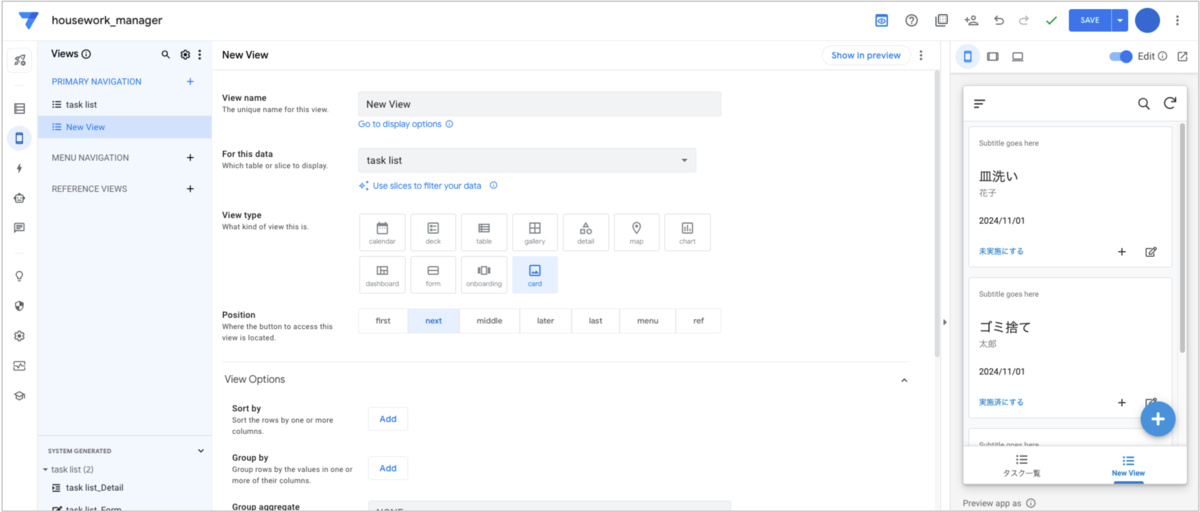Set position to middle
Screen dimensions: 1200x512
point(490,321)
